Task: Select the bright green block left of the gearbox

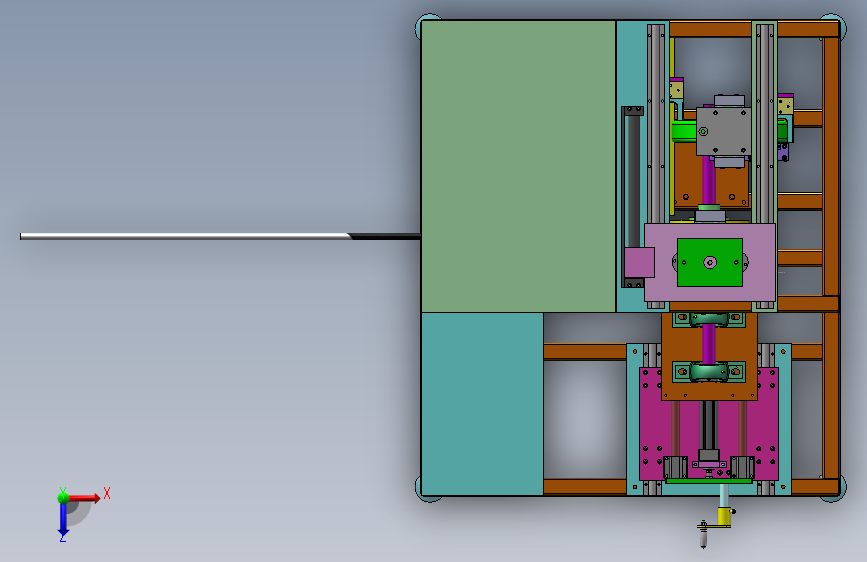Action: pyautogui.click(x=684, y=132)
